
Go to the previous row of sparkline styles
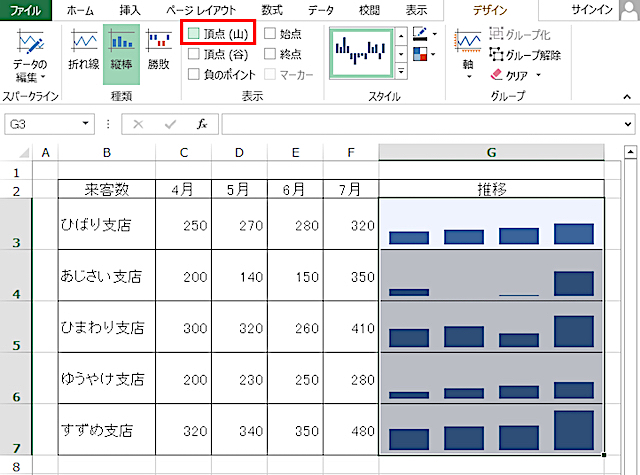(x=401, y=37)
